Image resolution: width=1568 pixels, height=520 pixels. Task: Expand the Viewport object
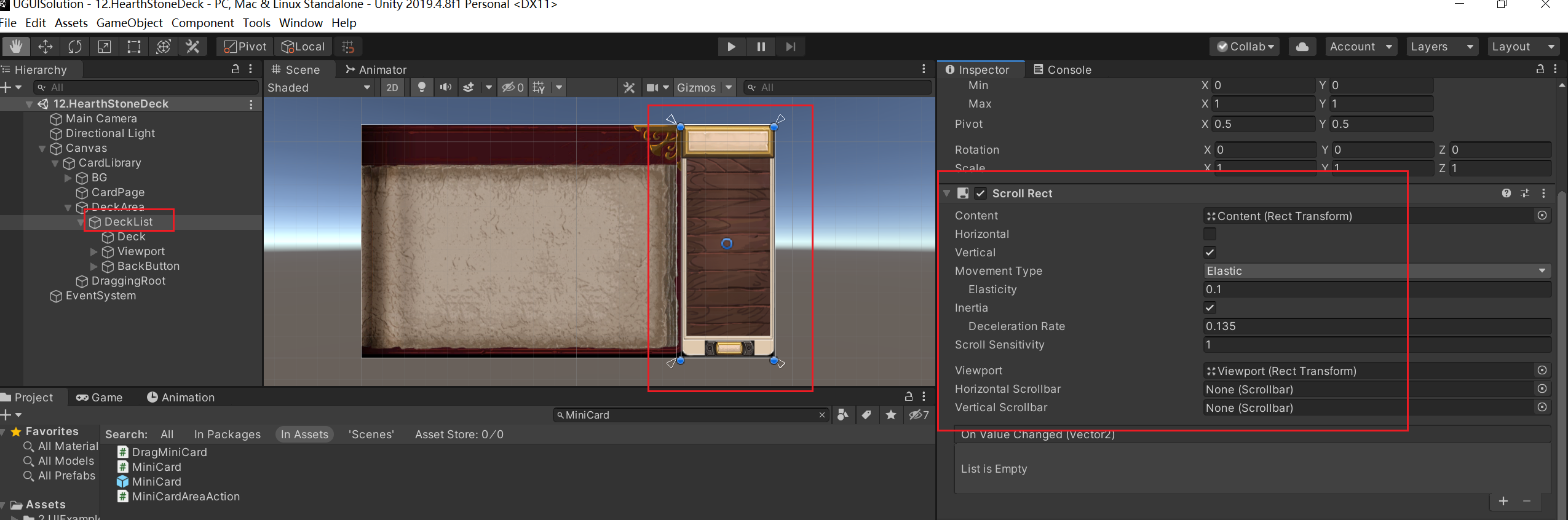click(93, 252)
